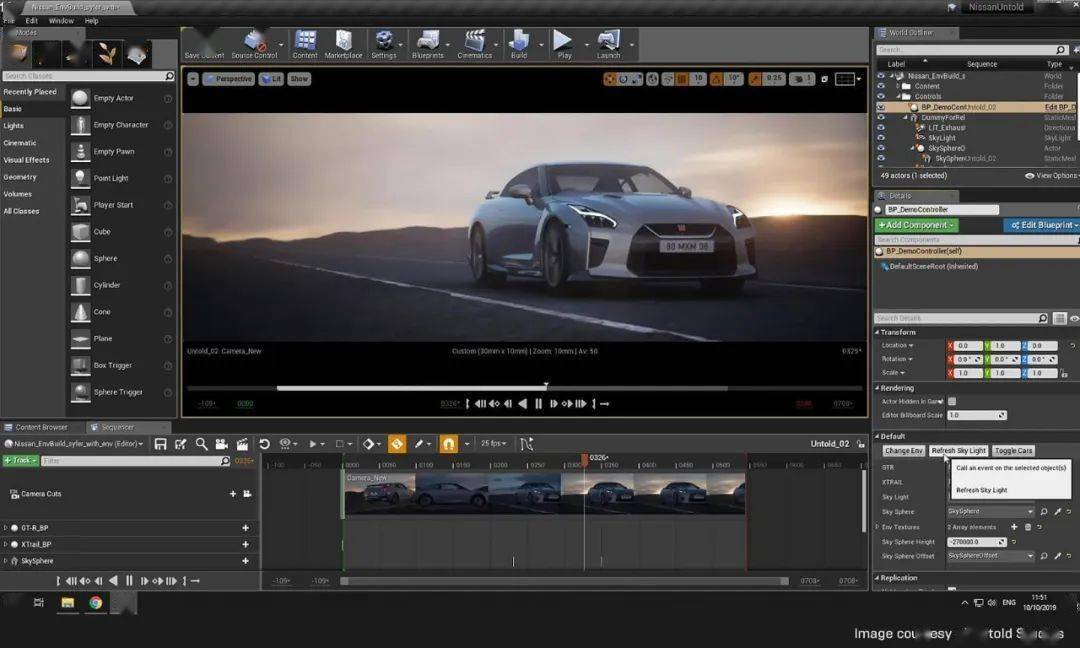Click Chrome in the Windows taskbar

click(96, 603)
